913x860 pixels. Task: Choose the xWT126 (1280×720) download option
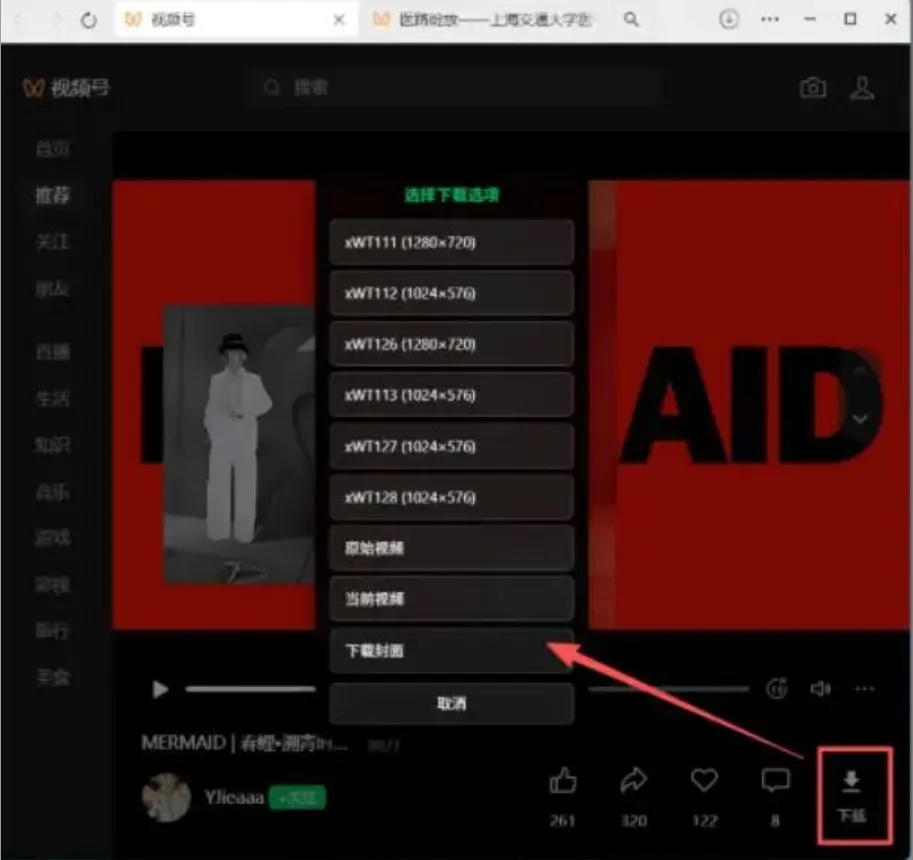pos(452,344)
